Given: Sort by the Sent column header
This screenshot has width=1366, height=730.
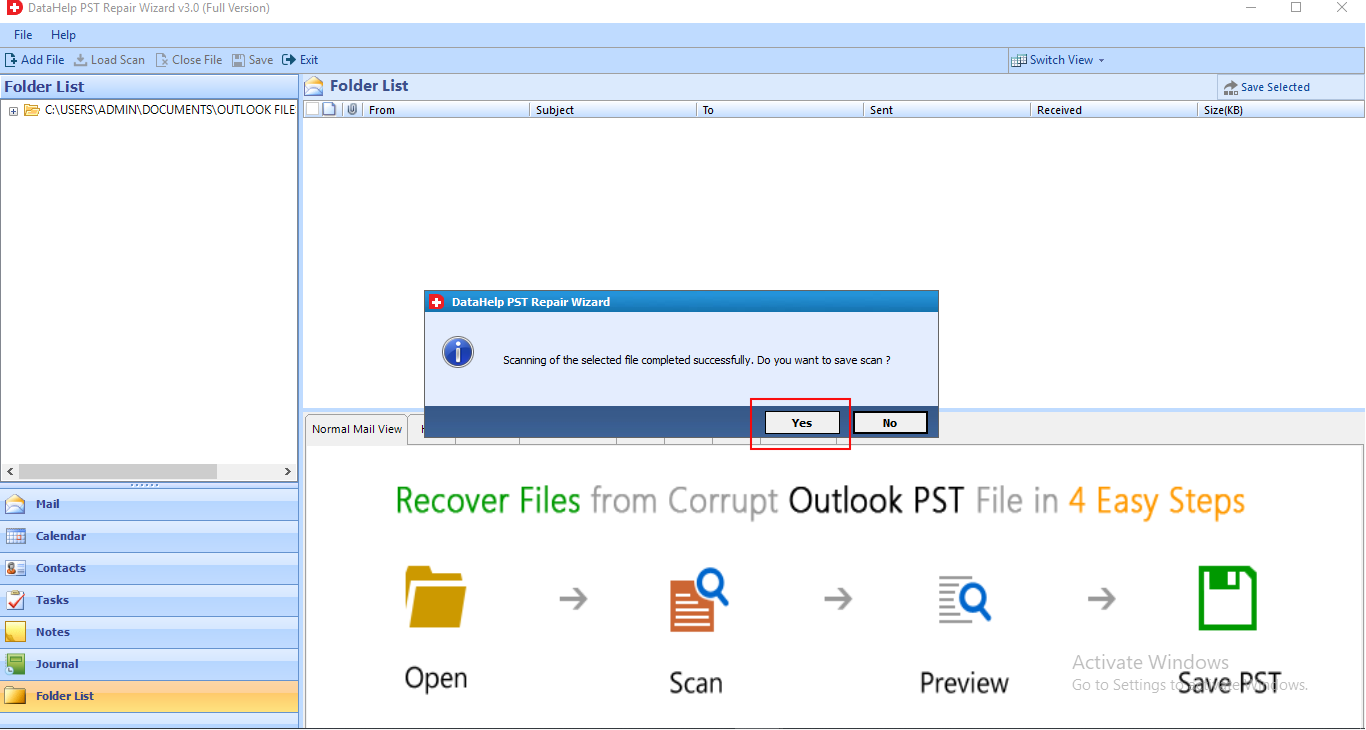Looking at the screenshot, I should [x=947, y=110].
